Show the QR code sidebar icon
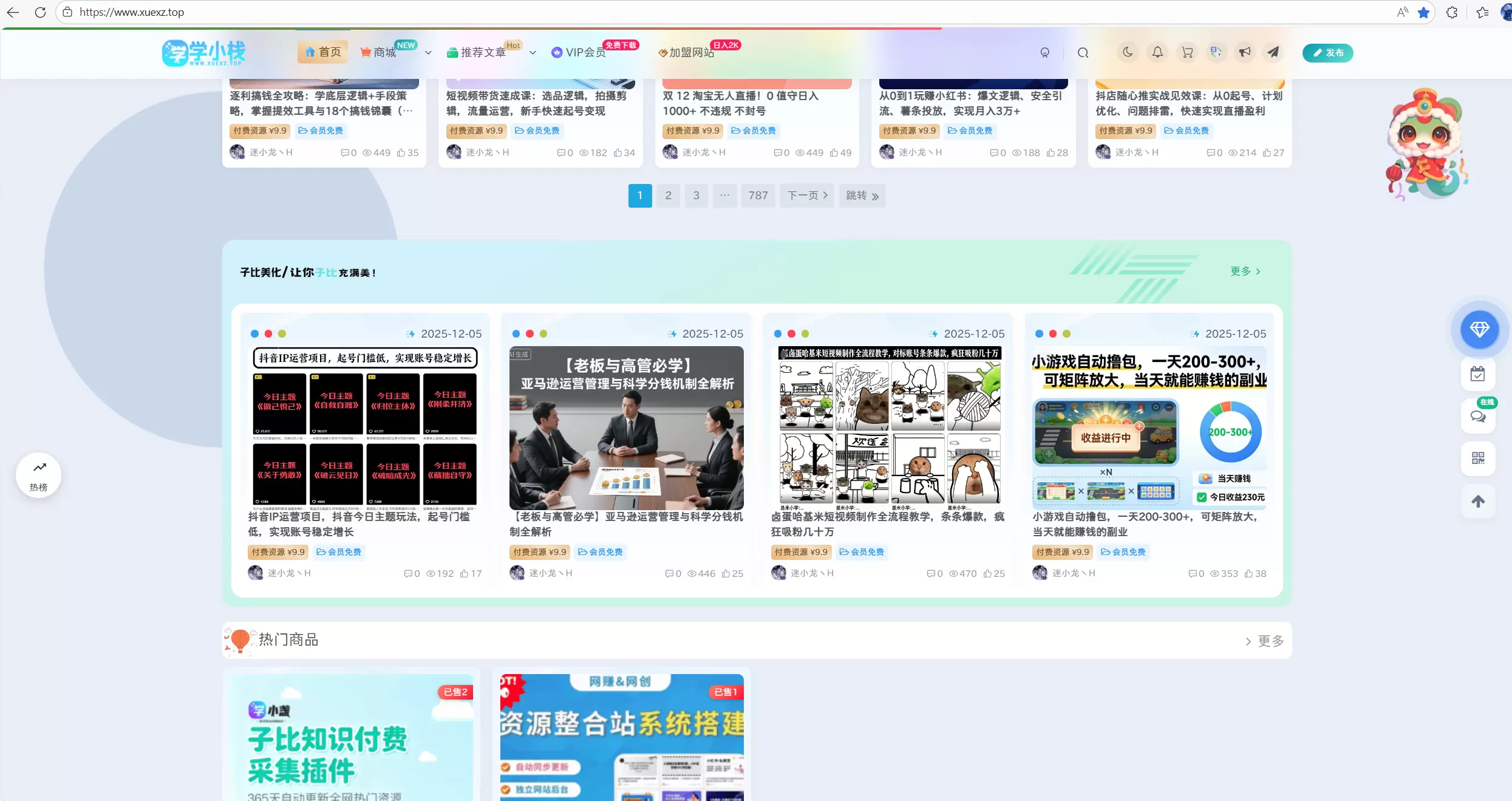The width and height of the screenshot is (1512, 801). tap(1478, 458)
